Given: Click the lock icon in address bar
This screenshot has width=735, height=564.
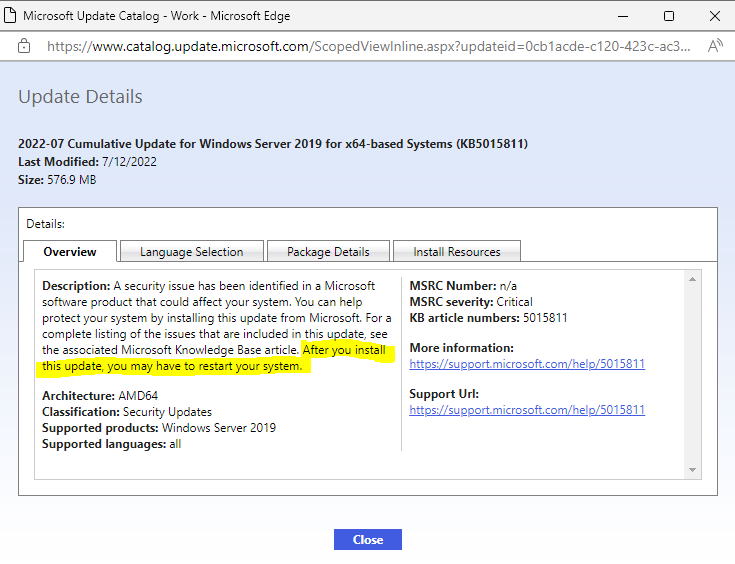Looking at the screenshot, I should [x=24, y=46].
